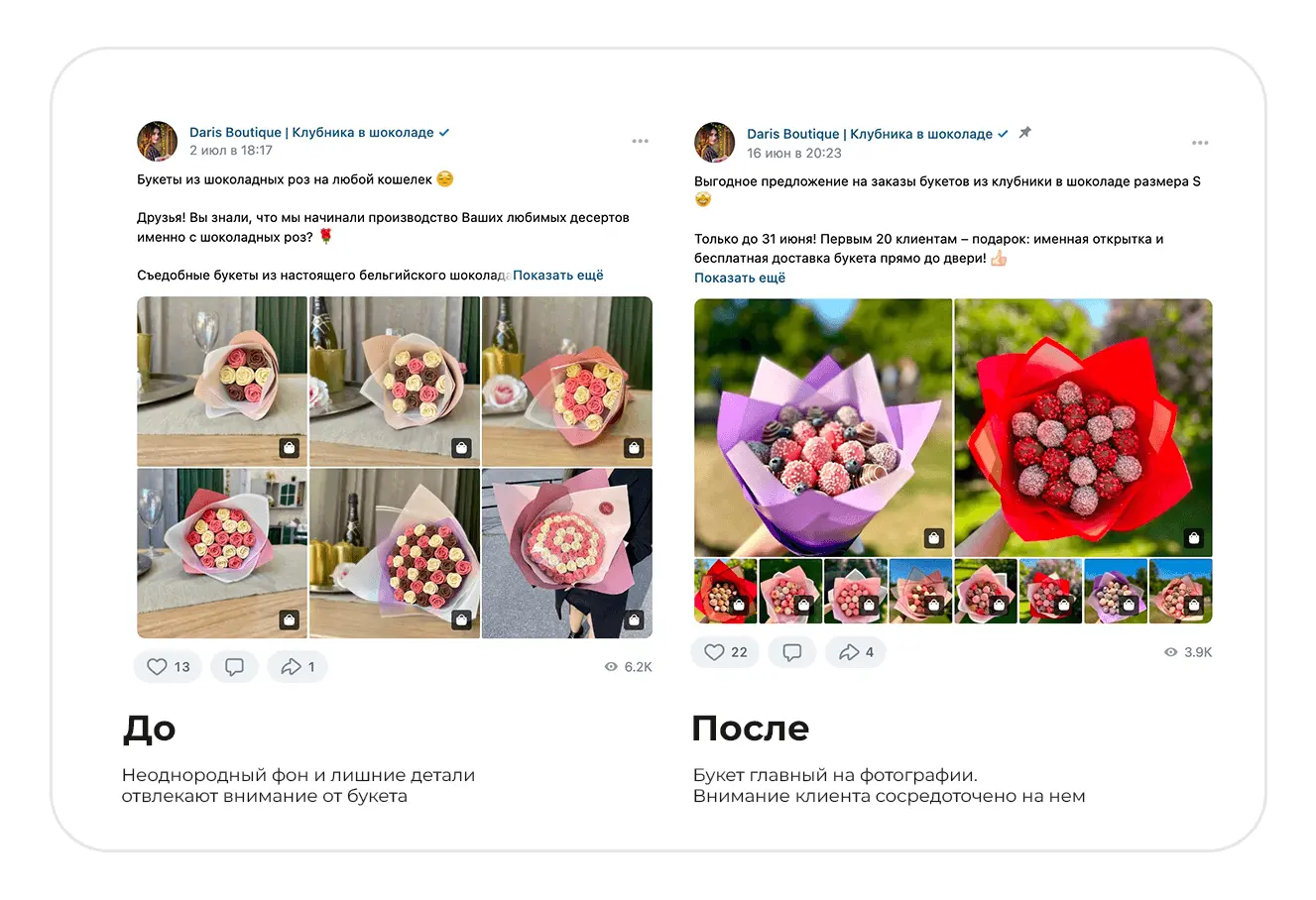1316x900 pixels.
Task: Open the three-dot menu of the left post
Action: (641, 141)
